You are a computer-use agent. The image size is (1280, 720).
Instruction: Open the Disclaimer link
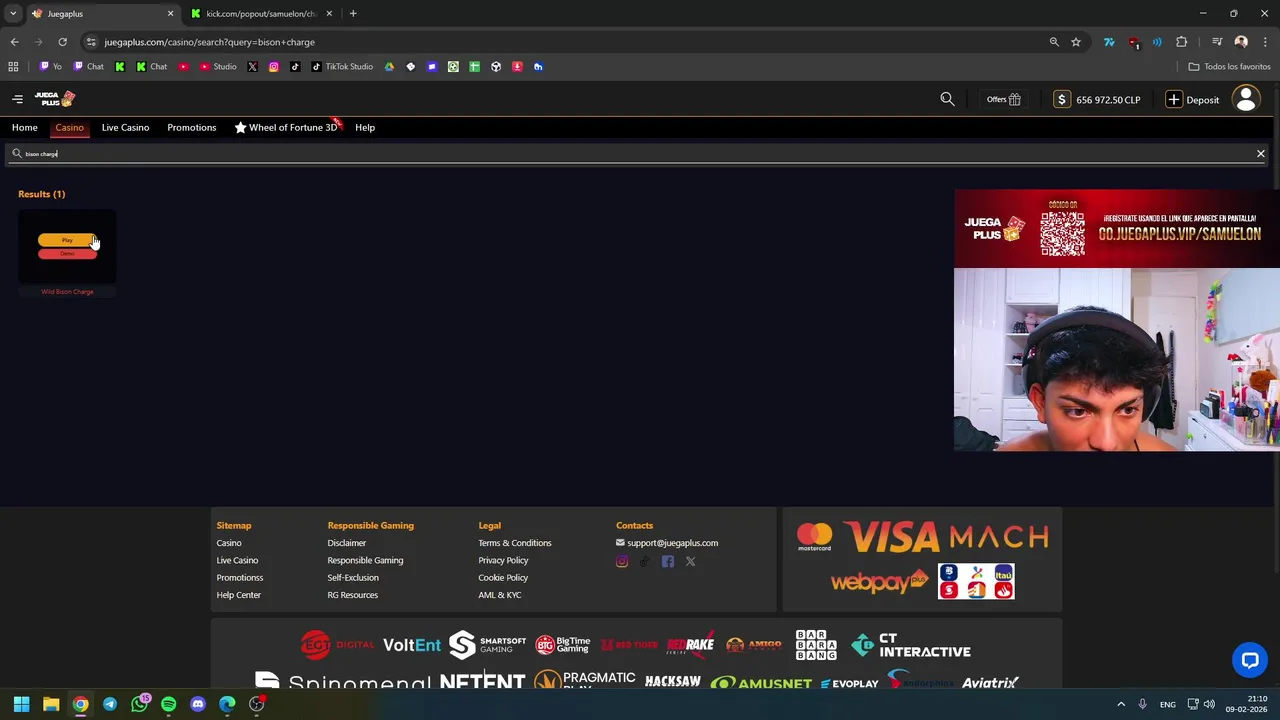coord(347,543)
